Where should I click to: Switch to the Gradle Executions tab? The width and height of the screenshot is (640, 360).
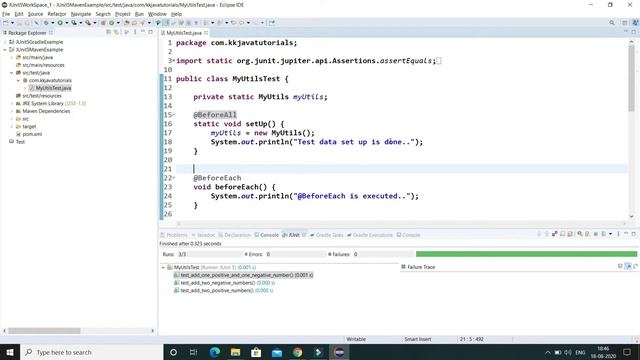(370, 235)
